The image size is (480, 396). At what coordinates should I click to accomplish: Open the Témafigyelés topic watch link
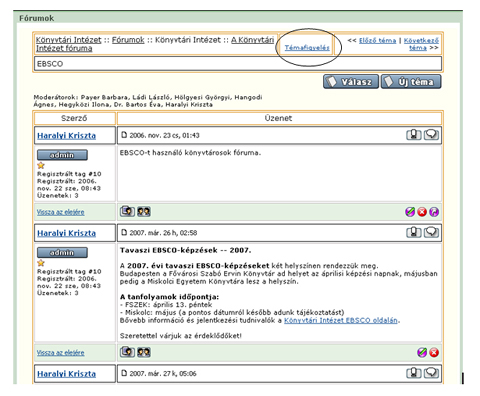307,48
